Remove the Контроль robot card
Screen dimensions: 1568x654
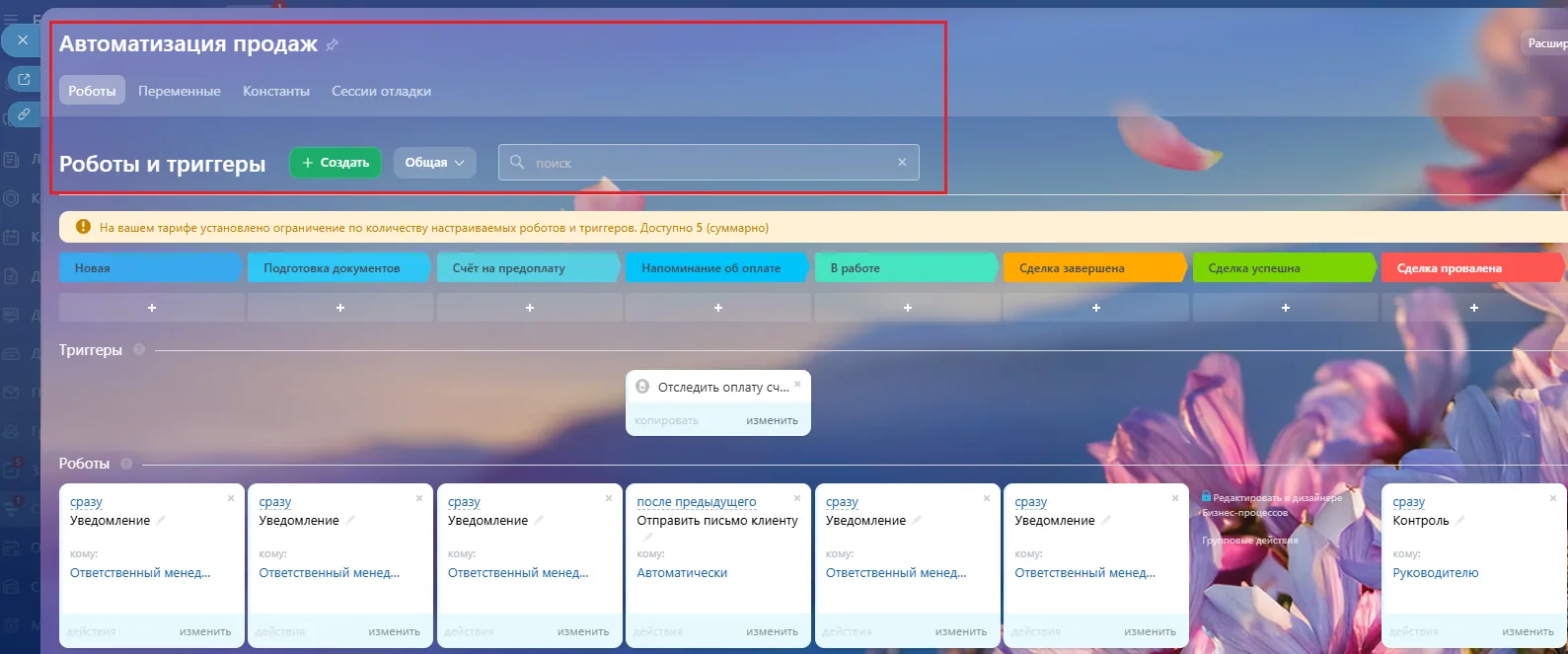click(1553, 498)
